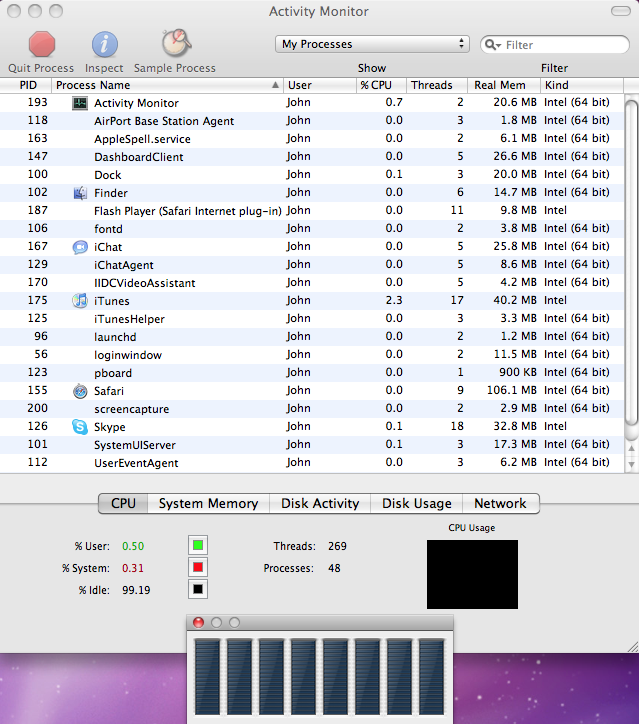
Task: Sort by PID column header
Action: coord(25,85)
